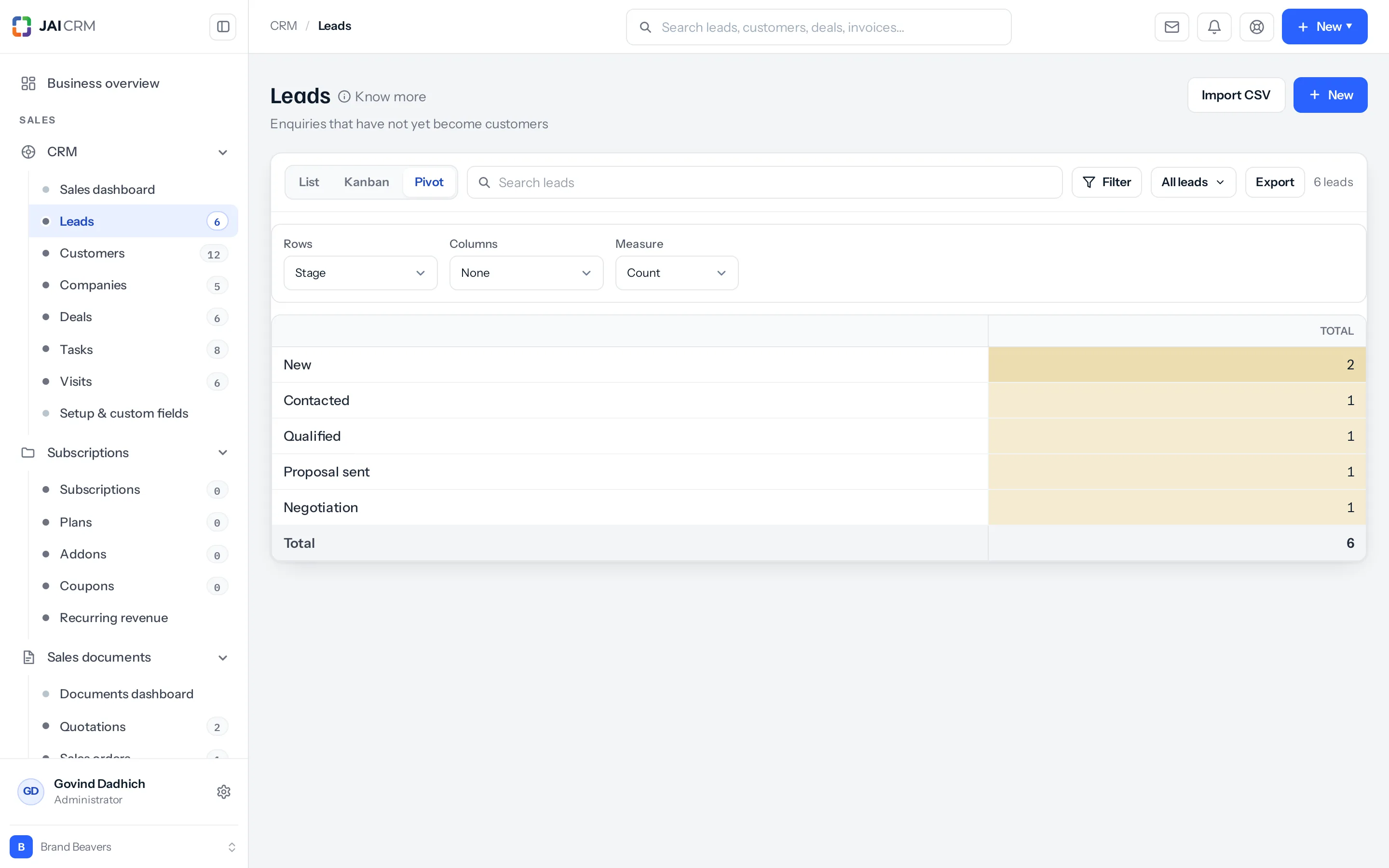Click the GD user avatar
The image size is (1389, 868).
31,791
